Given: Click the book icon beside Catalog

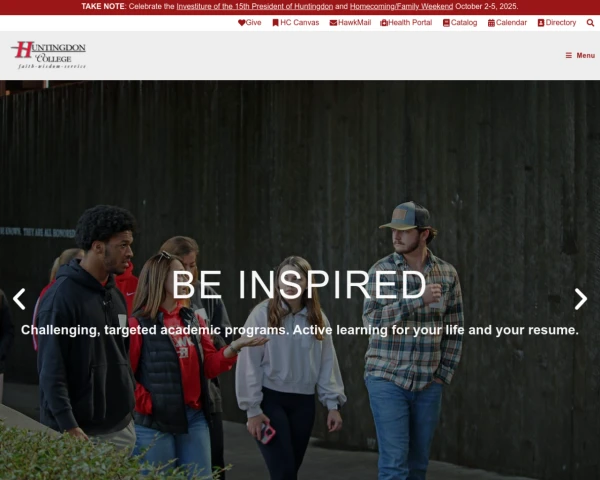Looking at the screenshot, I should (x=446, y=23).
